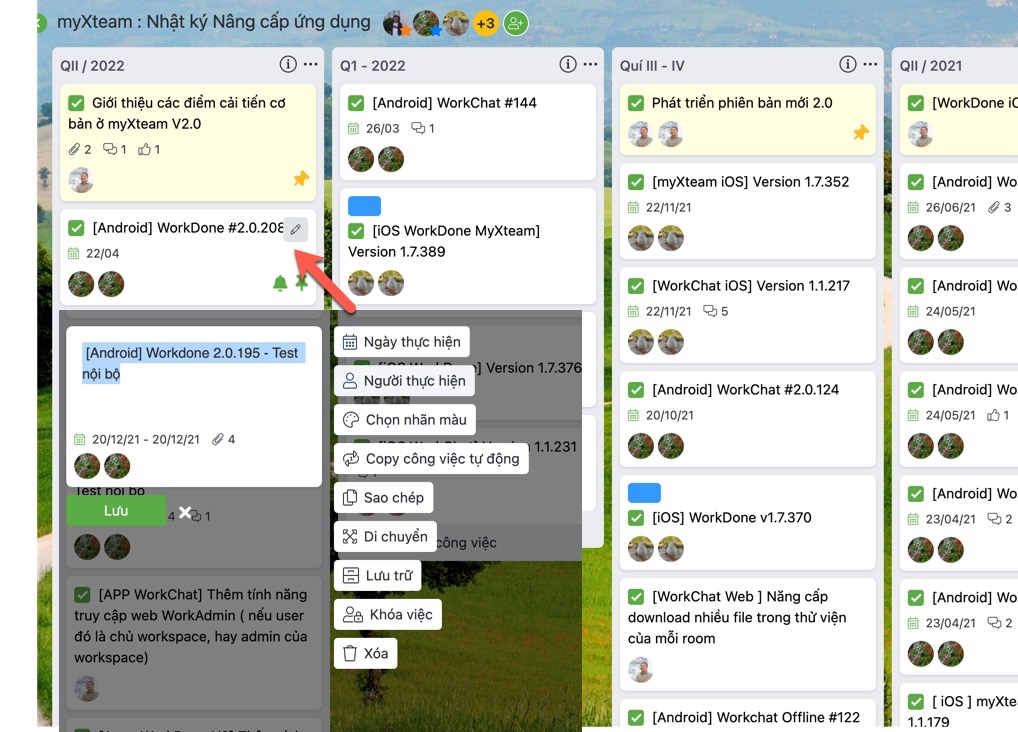
Task: Open three-dot menu of Quí III - IV column
Action: [870, 65]
